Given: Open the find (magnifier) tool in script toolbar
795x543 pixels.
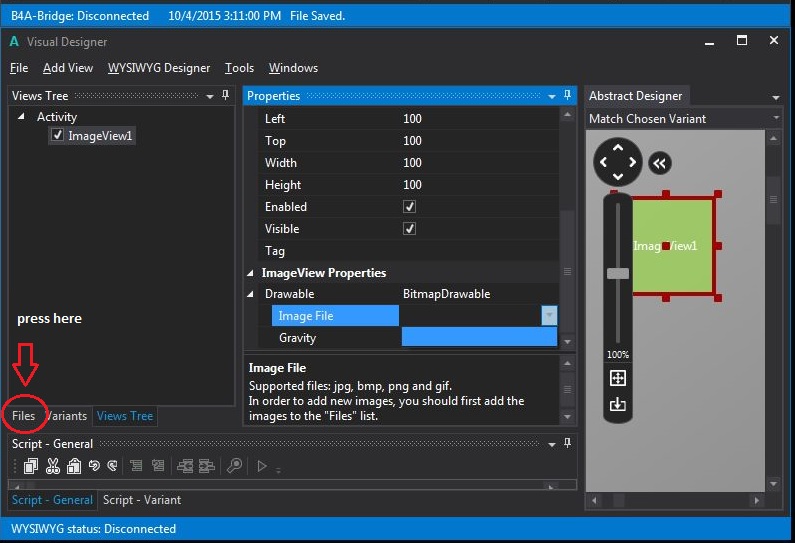Looking at the screenshot, I should 234,465.
